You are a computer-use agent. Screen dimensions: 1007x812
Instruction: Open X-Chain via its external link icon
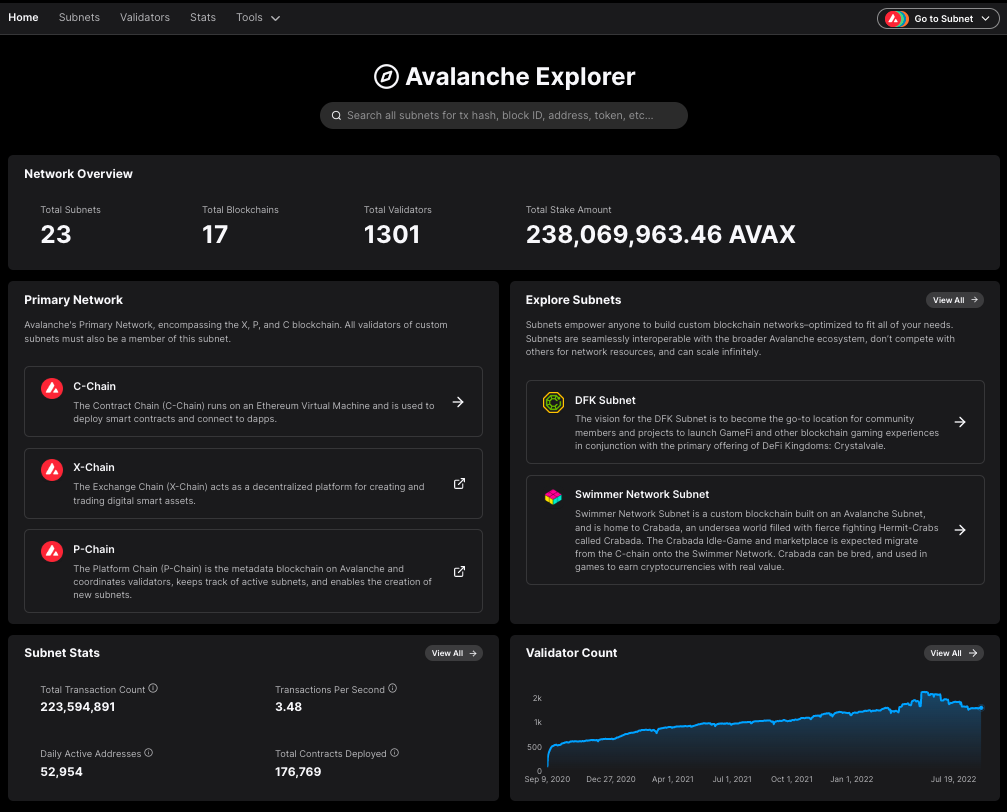pyautogui.click(x=459, y=483)
